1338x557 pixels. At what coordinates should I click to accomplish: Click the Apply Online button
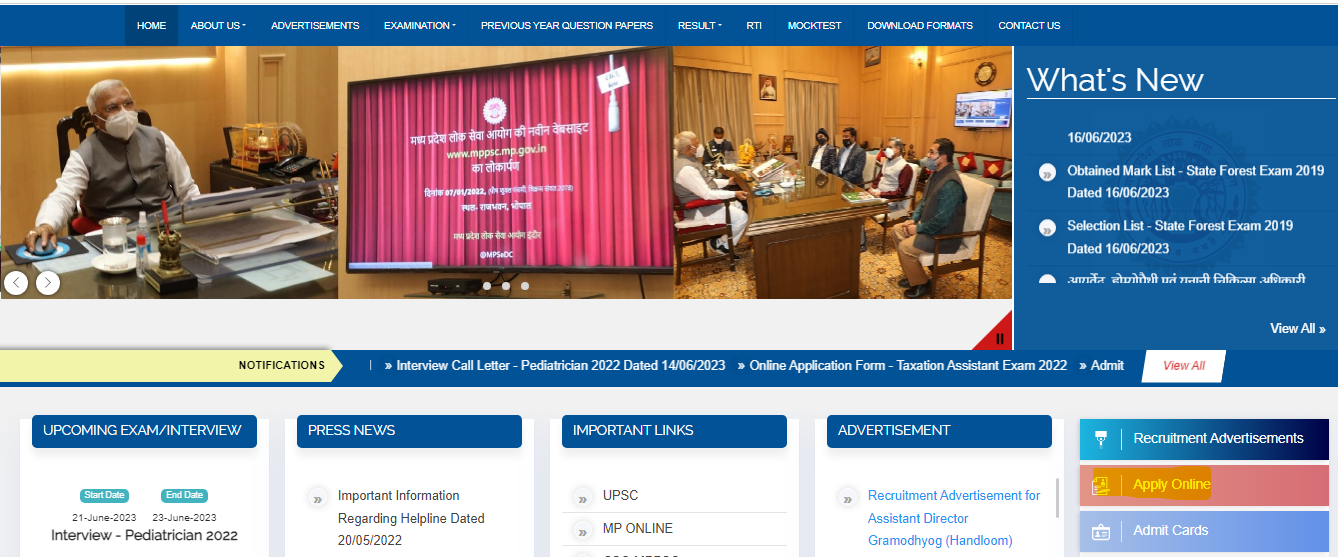coord(1204,485)
